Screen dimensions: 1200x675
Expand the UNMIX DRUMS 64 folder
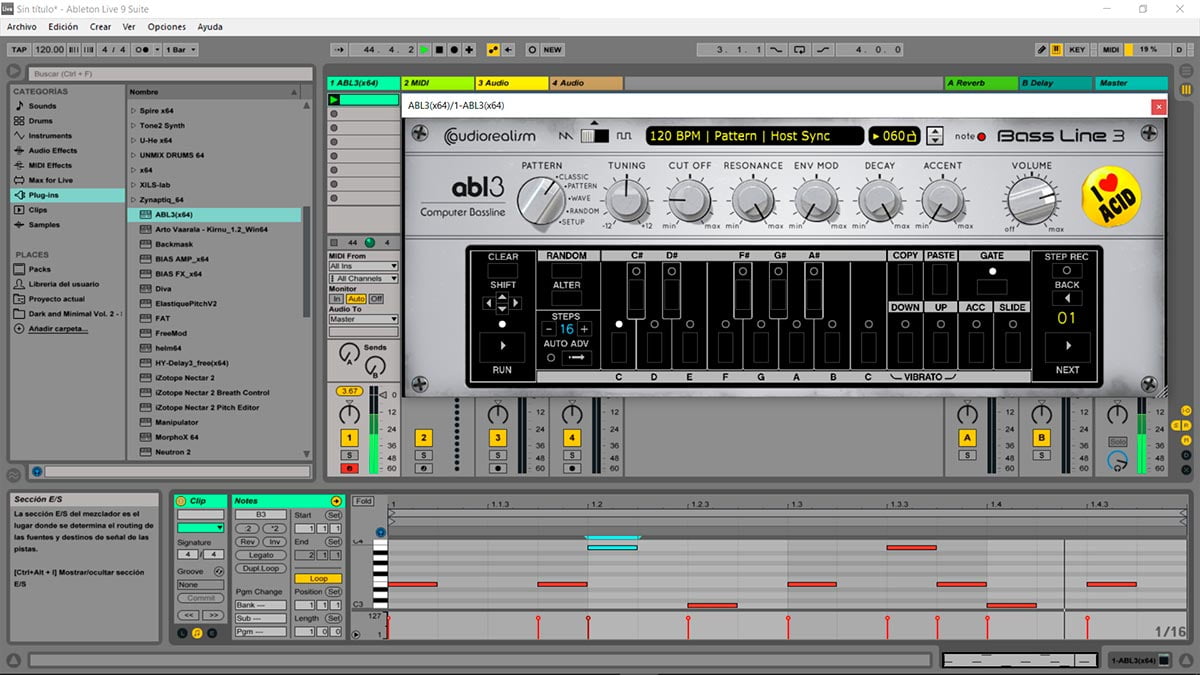pos(134,155)
